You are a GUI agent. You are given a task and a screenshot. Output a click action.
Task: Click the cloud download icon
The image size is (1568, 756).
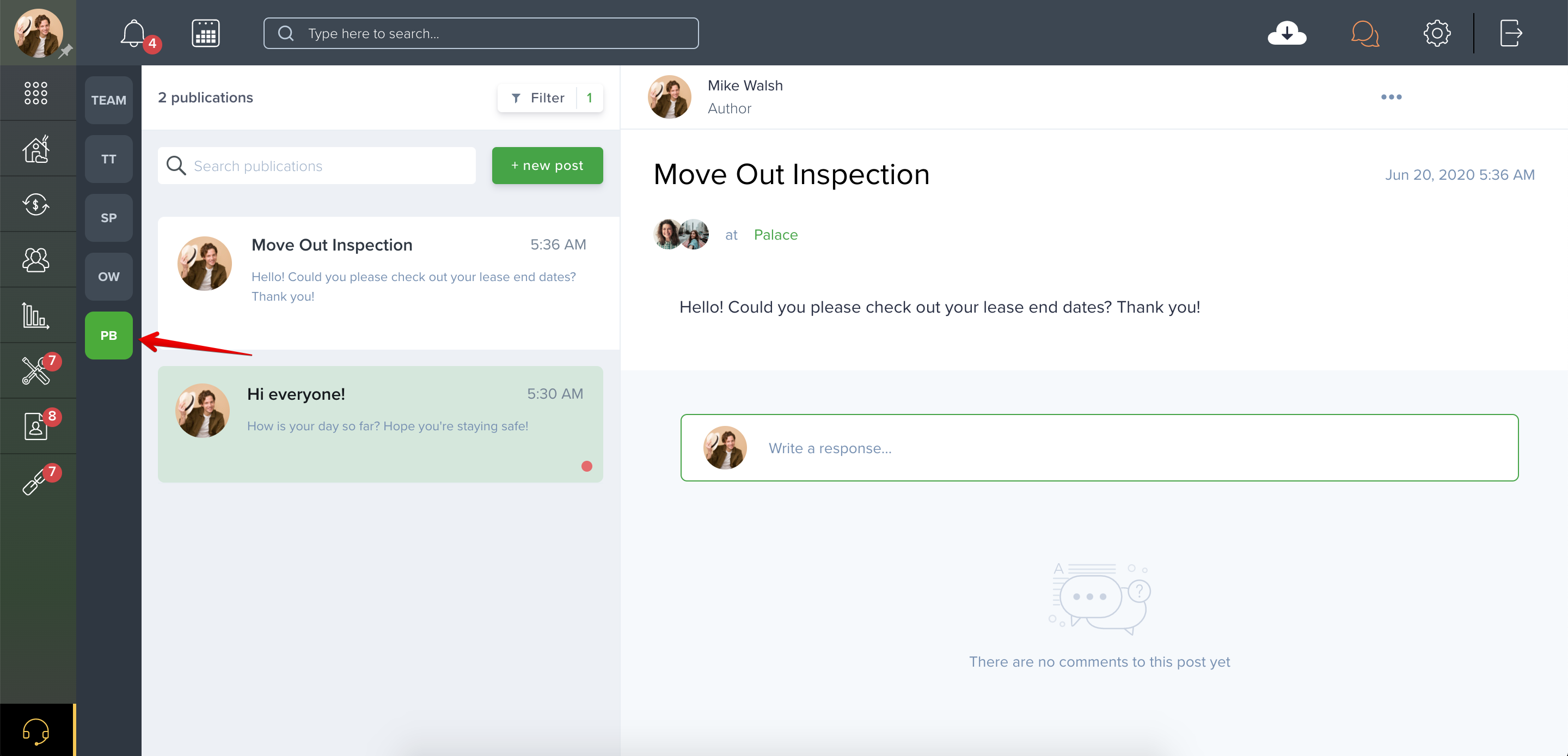coord(1287,33)
